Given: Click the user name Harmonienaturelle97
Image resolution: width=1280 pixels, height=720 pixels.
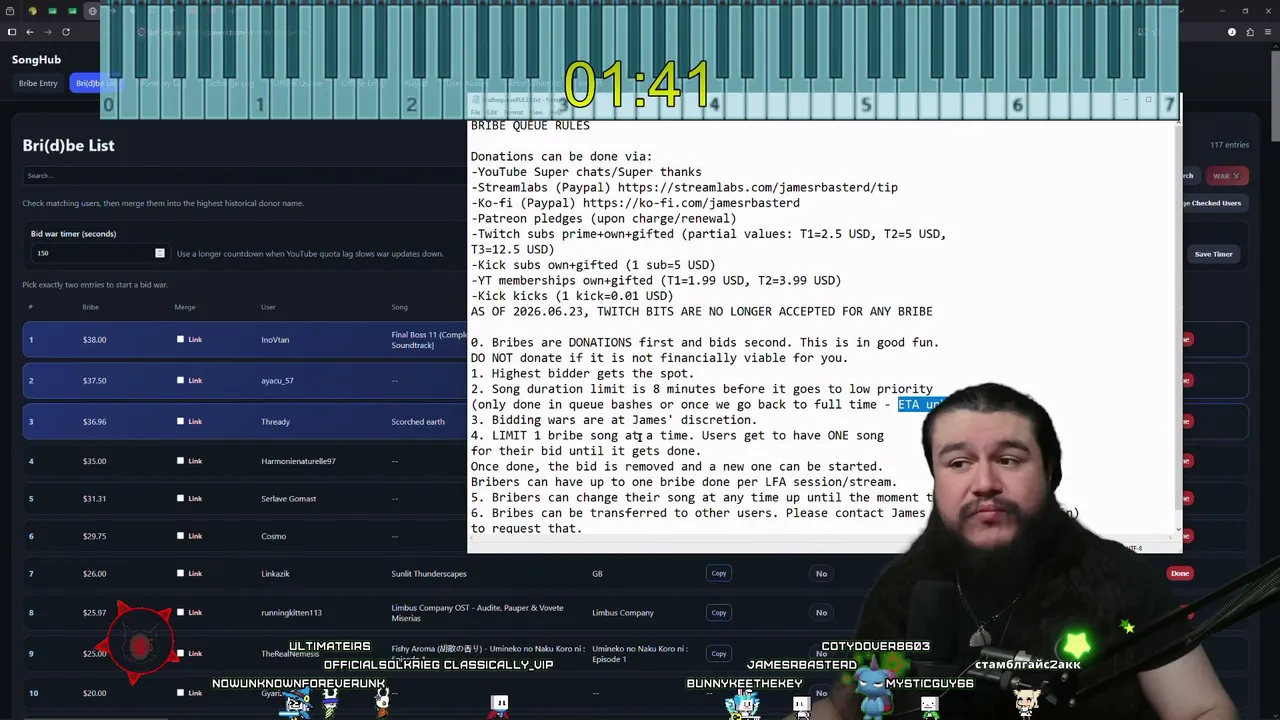Looking at the screenshot, I should (298, 461).
